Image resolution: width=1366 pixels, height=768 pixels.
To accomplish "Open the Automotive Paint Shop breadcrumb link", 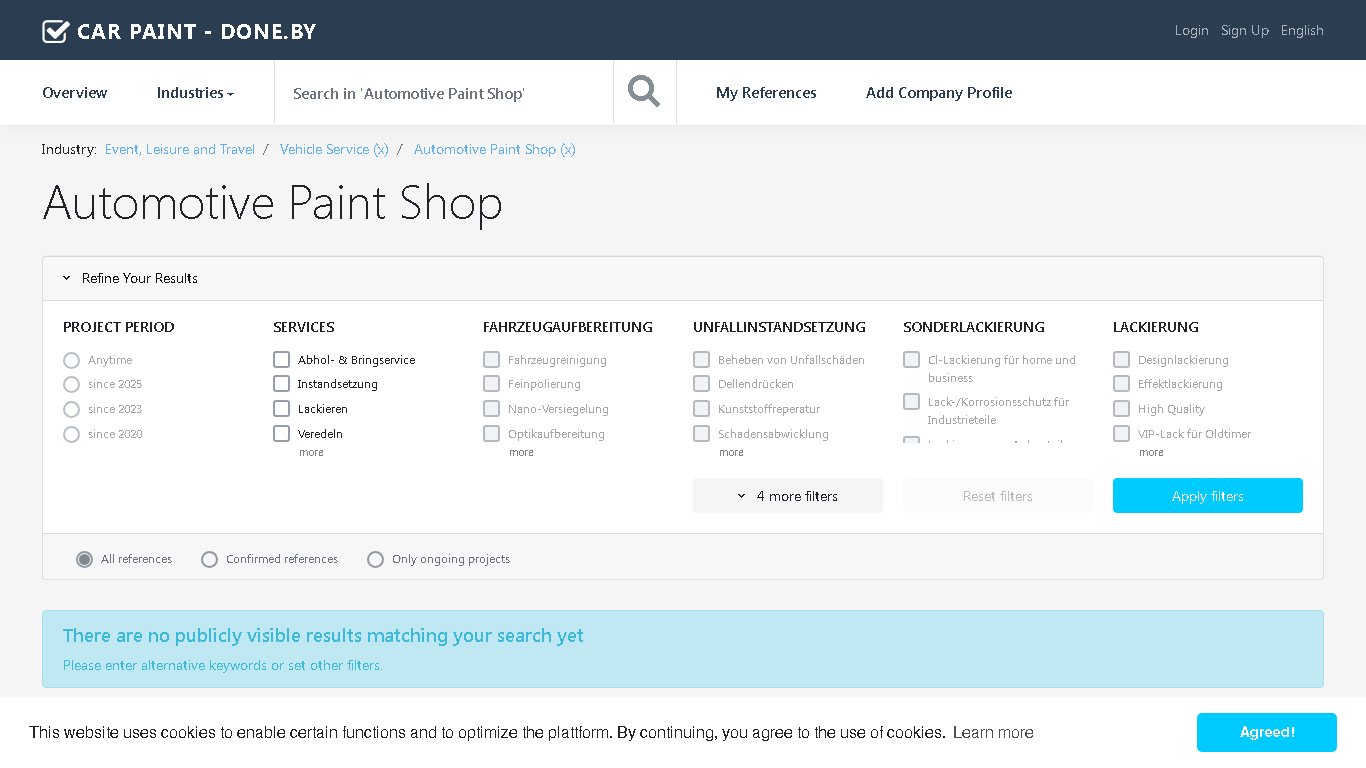I will [x=495, y=149].
